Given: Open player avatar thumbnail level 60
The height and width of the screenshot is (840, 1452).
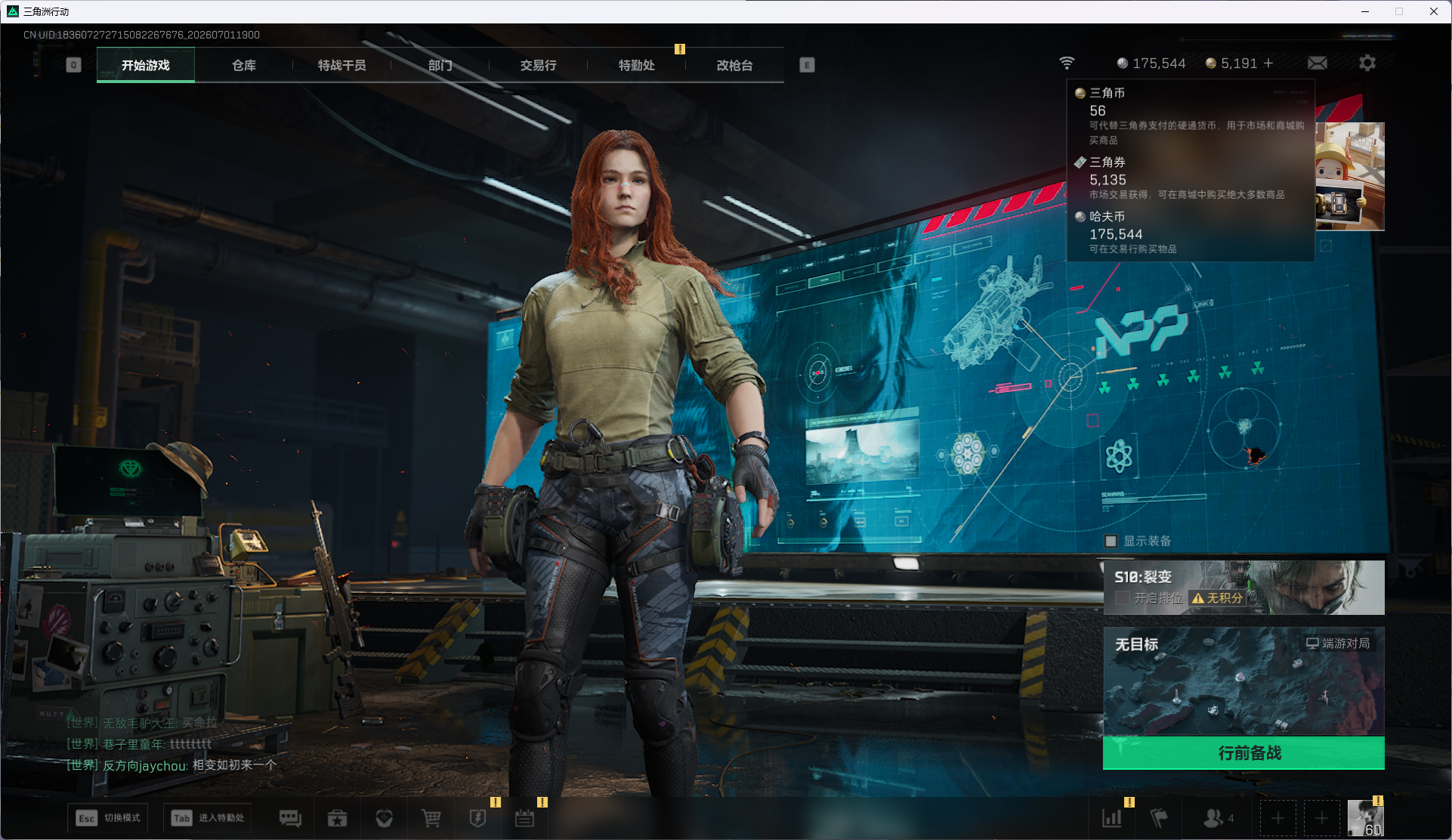Looking at the screenshot, I should click(1366, 818).
